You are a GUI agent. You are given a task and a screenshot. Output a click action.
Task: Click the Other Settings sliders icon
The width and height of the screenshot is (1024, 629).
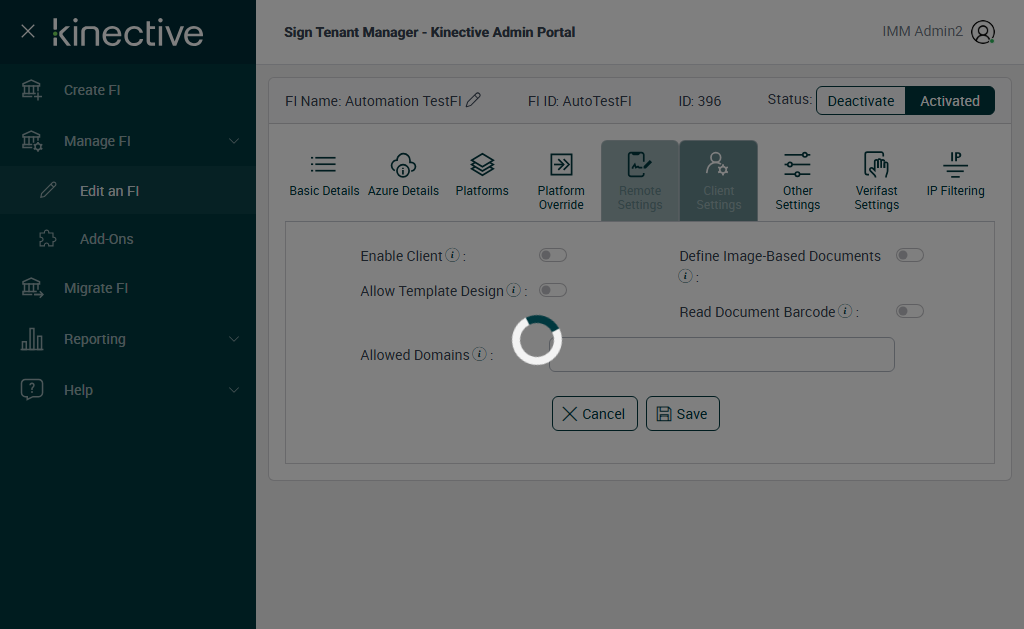pyautogui.click(x=797, y=165)
